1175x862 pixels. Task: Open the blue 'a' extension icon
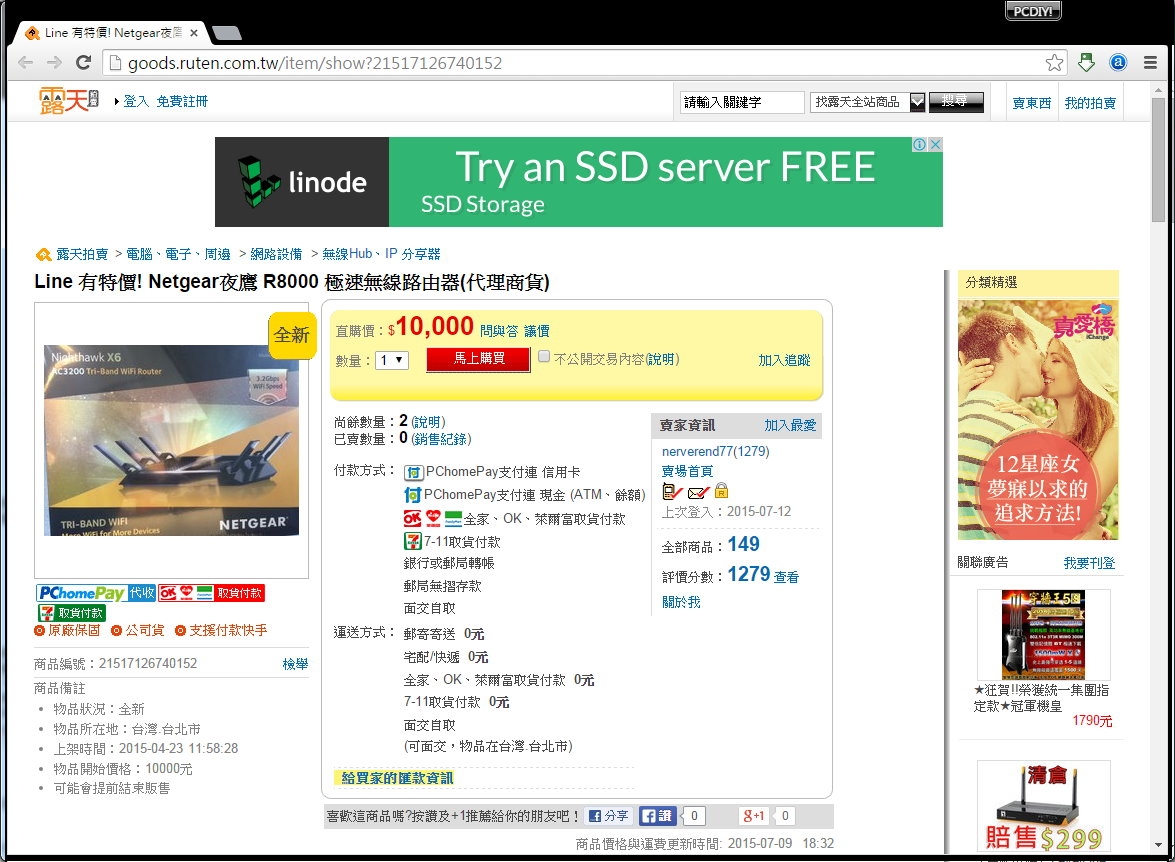1118,63
